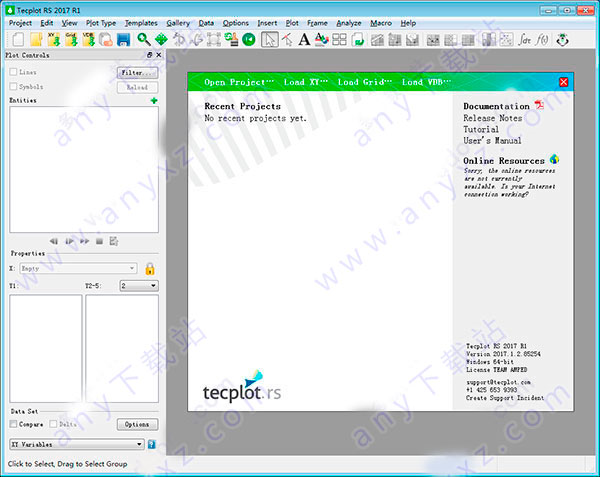
Task: Click Load Grid in welcome banner
Action: [x=364, y=82]
